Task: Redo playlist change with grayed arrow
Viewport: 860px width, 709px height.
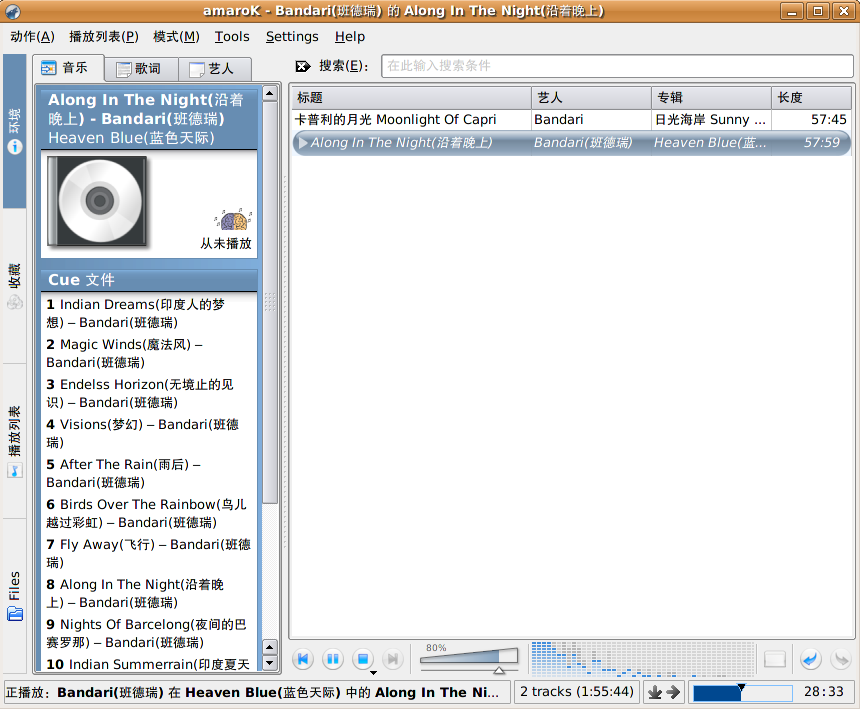Action: coord(840,659)
